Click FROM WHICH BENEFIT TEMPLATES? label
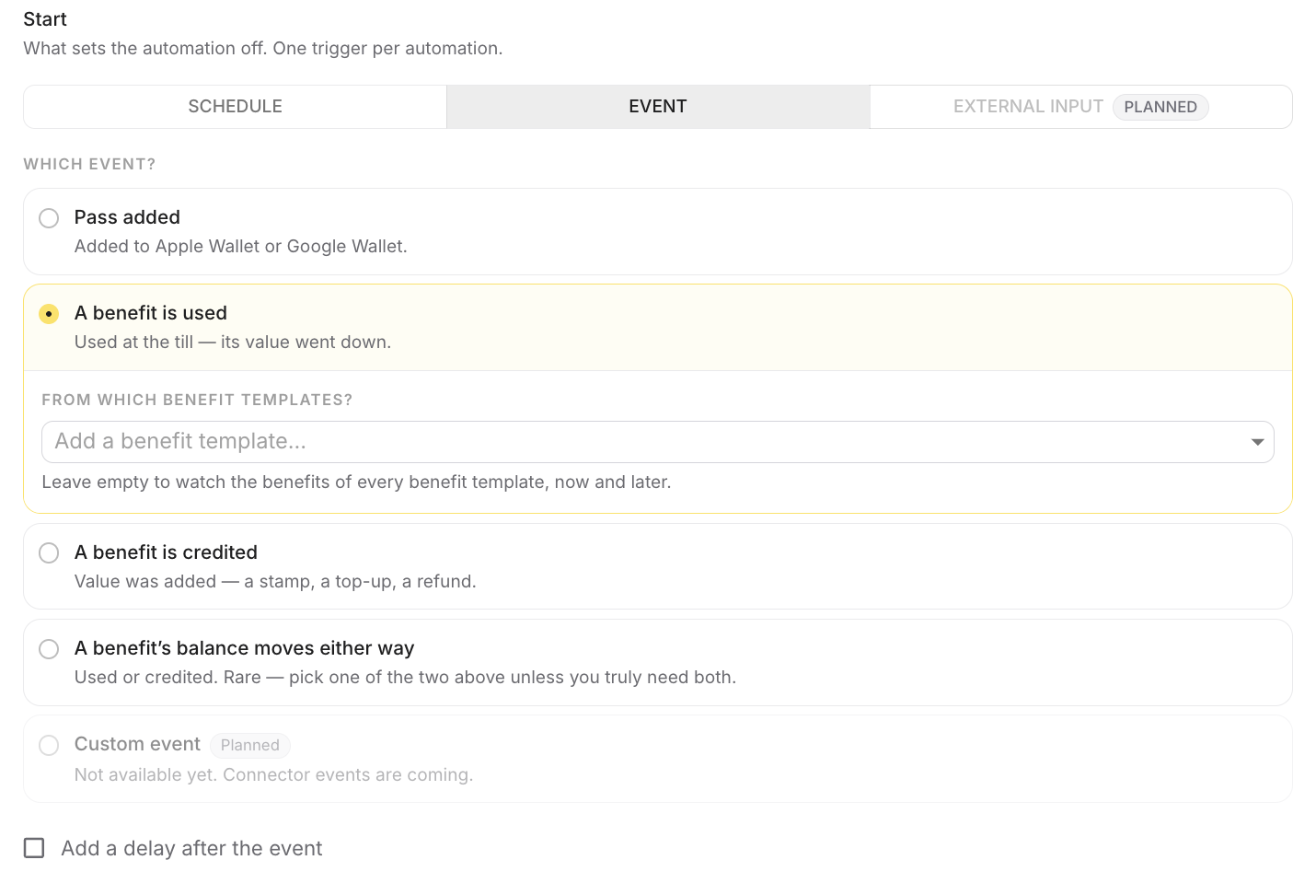The image size is (1316, 873). coord(197,400)
